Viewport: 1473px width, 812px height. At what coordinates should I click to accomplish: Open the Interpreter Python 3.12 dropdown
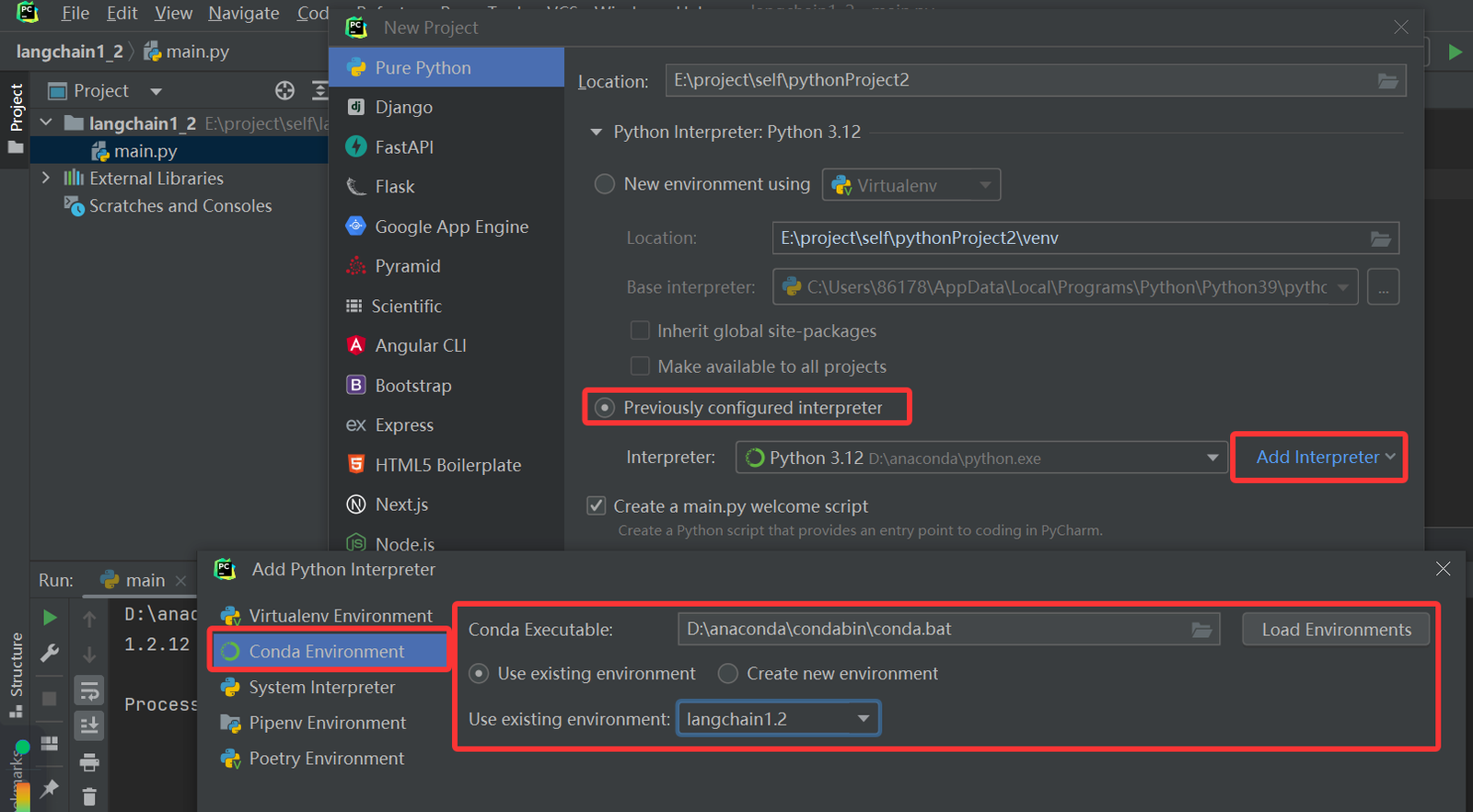(x=982, y=458)
